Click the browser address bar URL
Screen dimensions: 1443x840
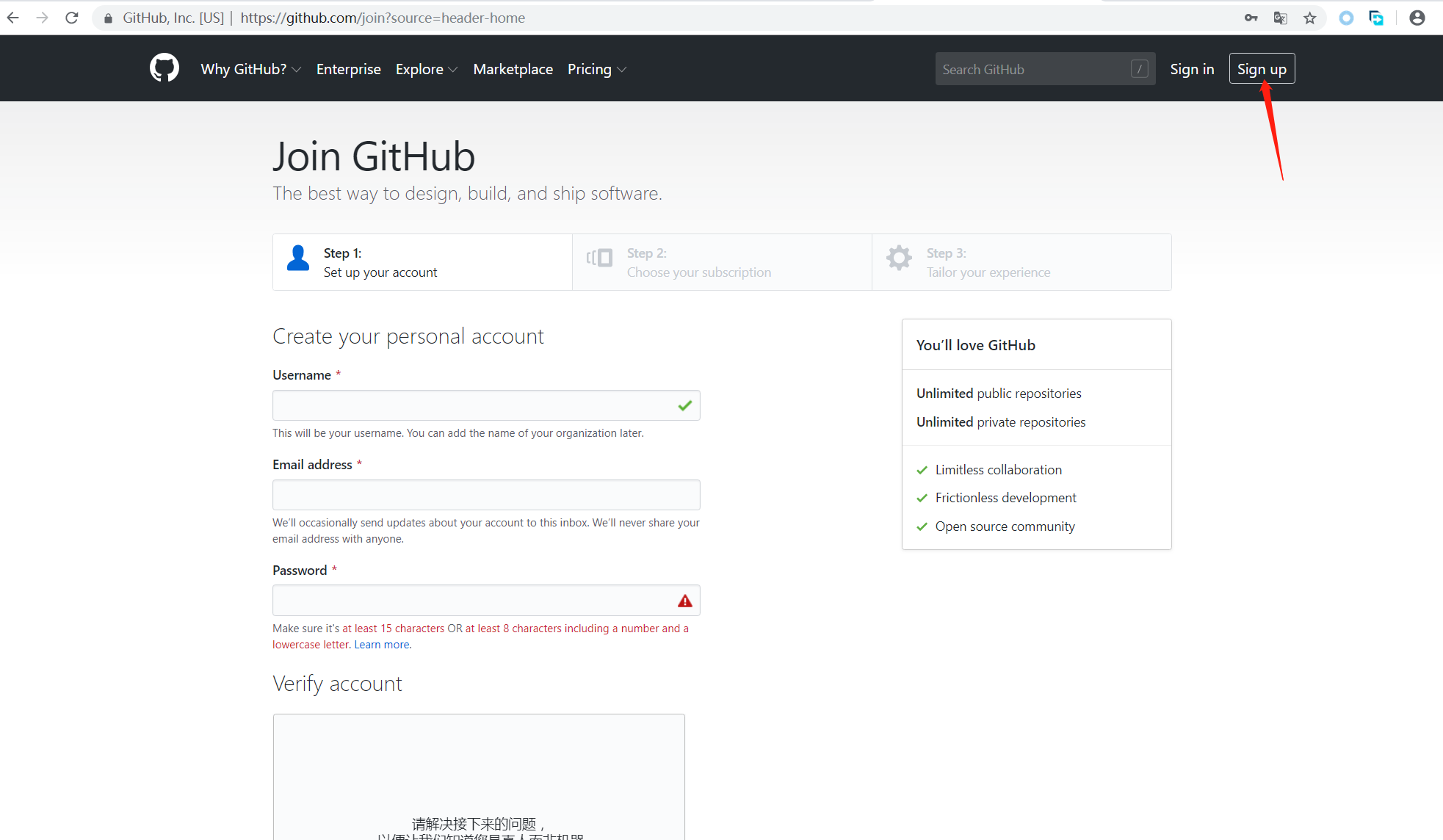point(383,18)
